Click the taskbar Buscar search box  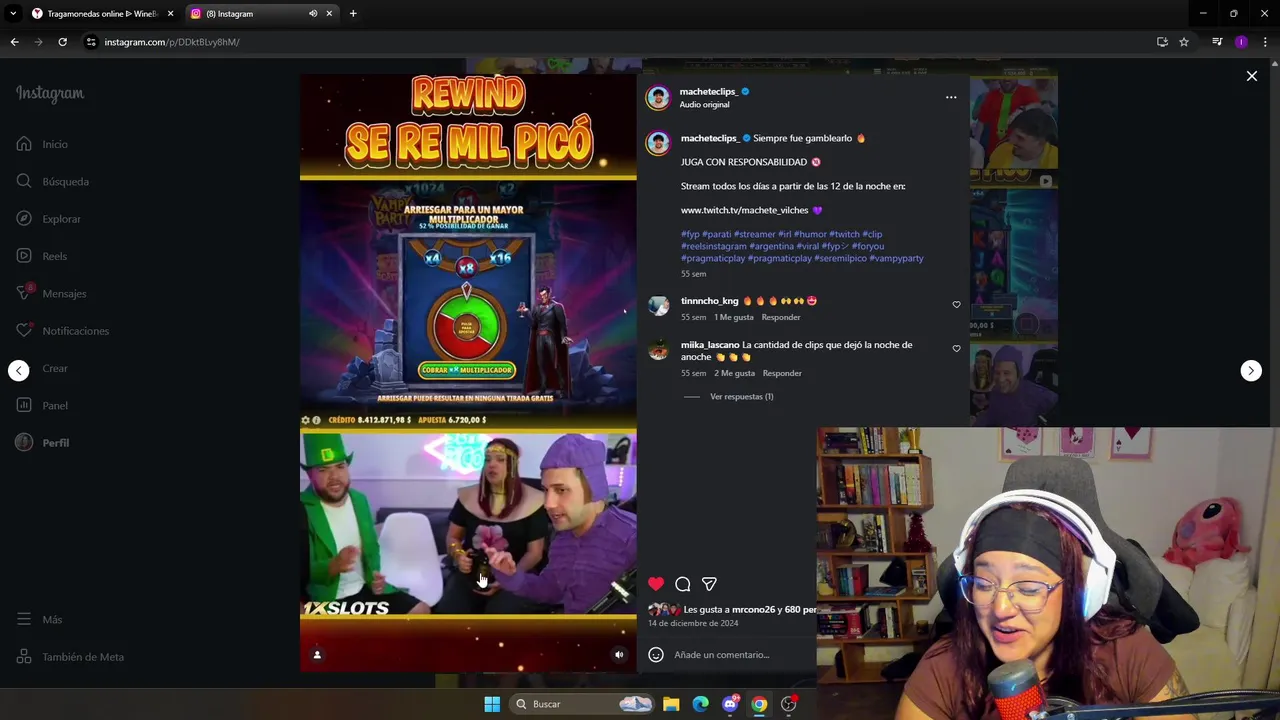[x=583, y=704]
